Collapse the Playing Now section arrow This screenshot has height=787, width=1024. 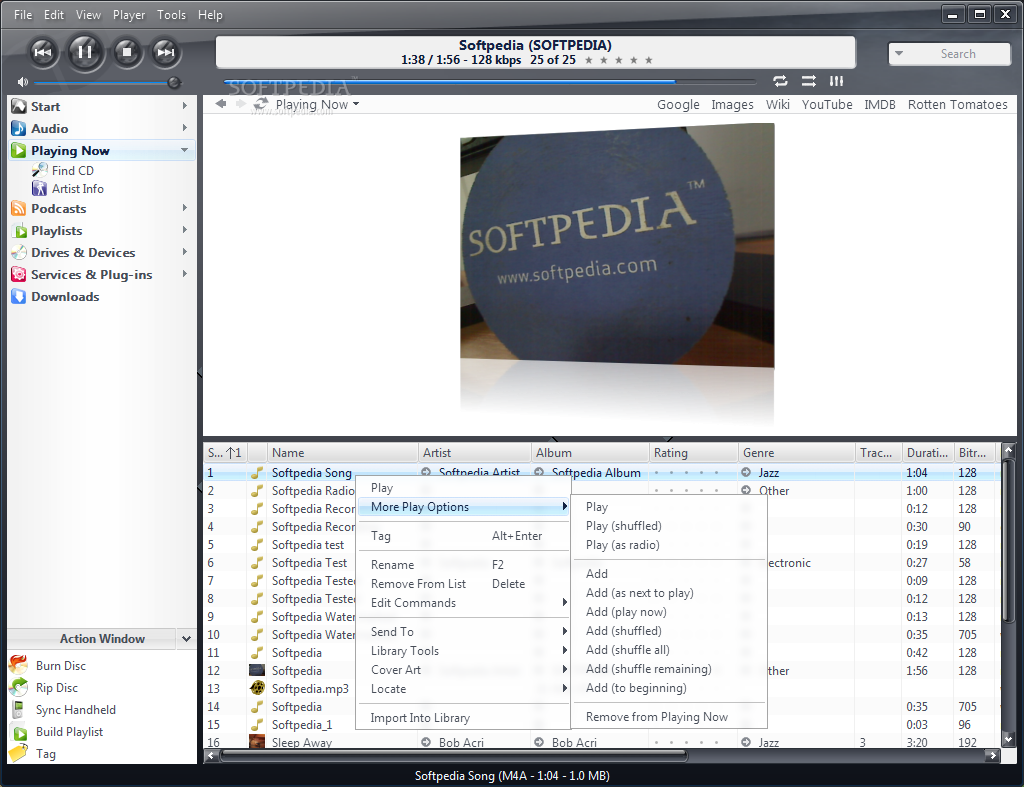pyautogui.click(x=185, y=150)
